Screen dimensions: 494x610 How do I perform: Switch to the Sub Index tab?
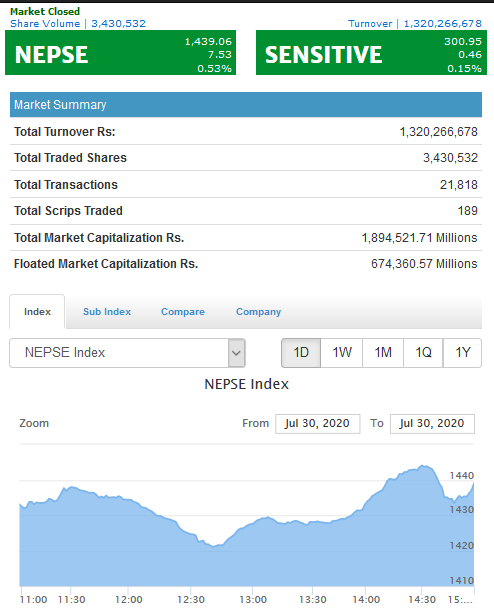107,312
